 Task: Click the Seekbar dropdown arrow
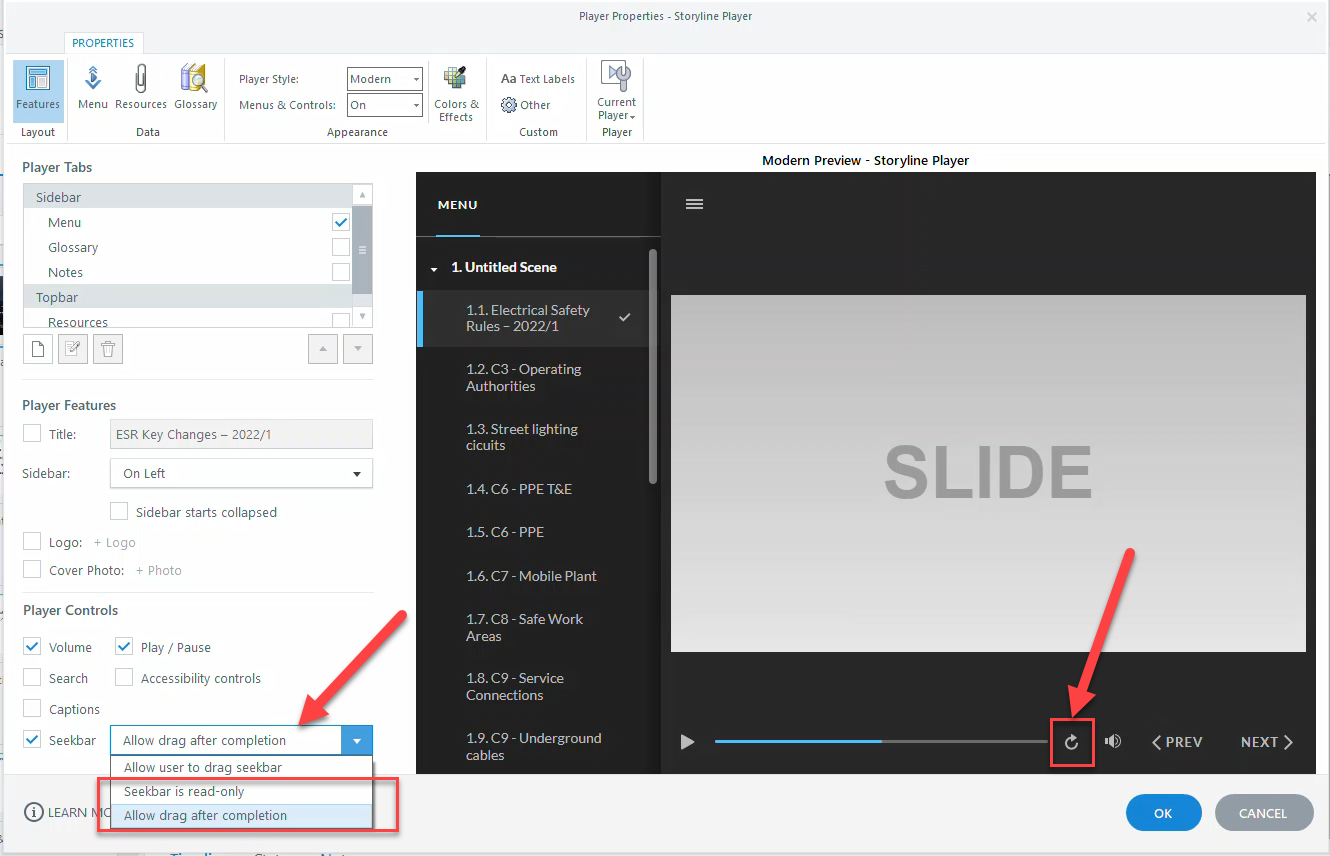click(x=357, y=740)
